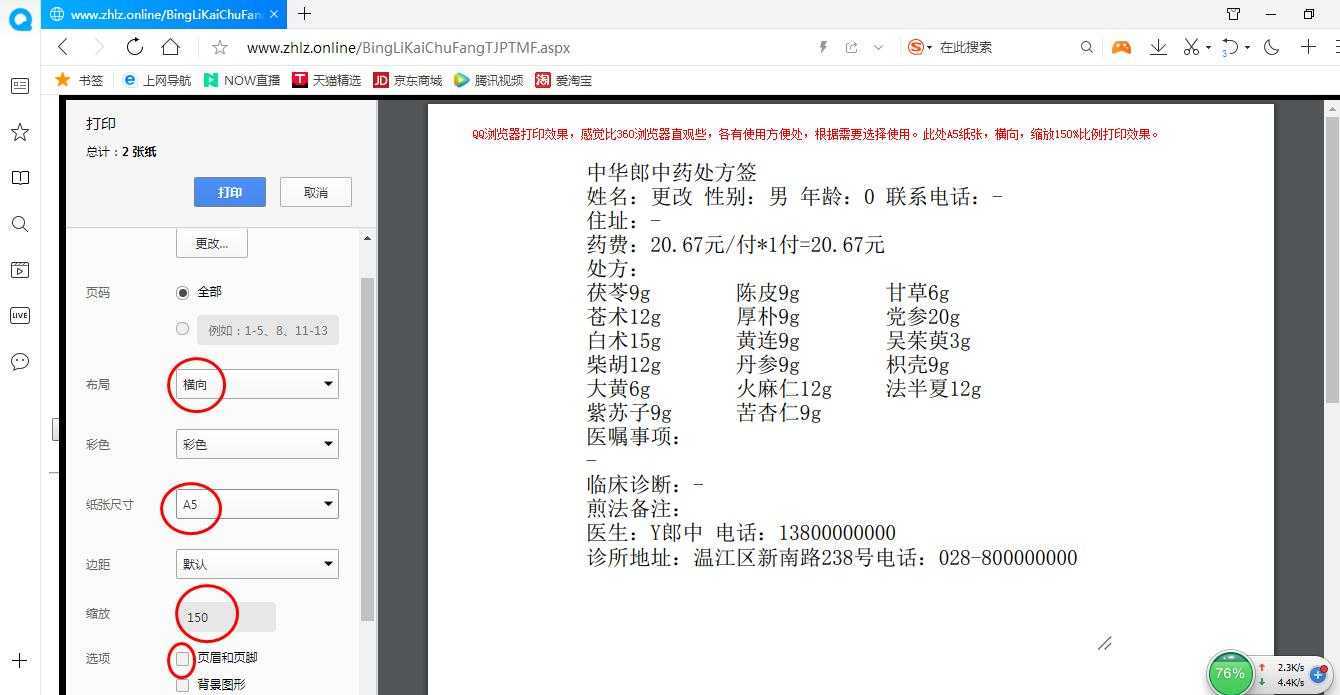Open the sidebar search magnifier
This screenshot has width=1340, height=695.
tap(20, 224)
